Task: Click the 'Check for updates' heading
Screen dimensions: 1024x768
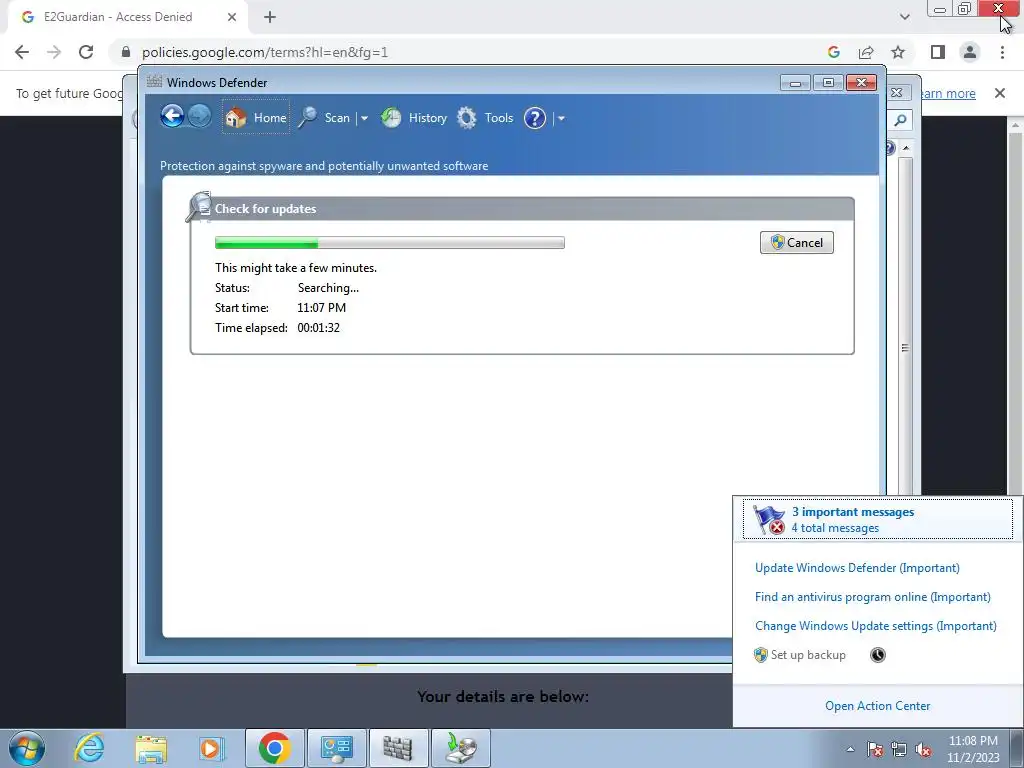Action: click(x=265, y=209)
